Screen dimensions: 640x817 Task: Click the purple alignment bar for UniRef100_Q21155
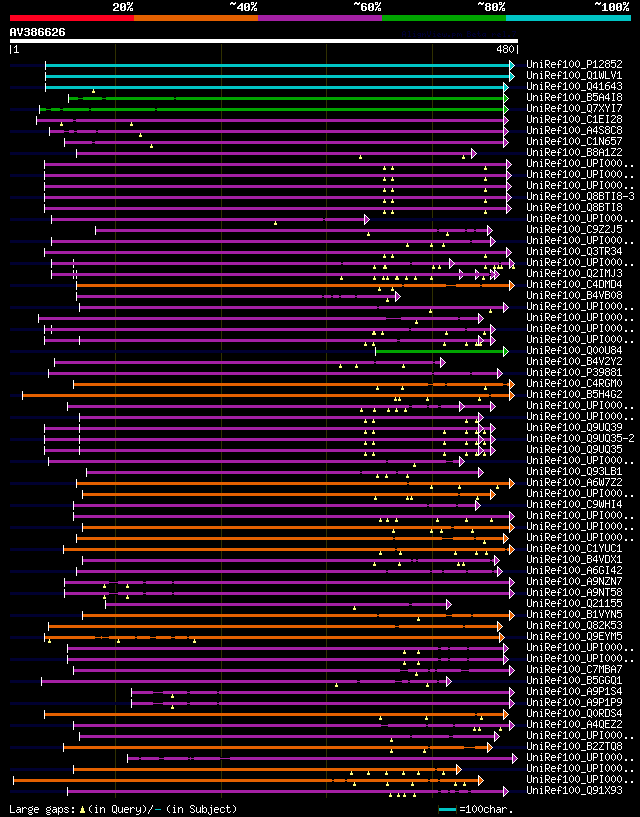click(x=279, y=604)
